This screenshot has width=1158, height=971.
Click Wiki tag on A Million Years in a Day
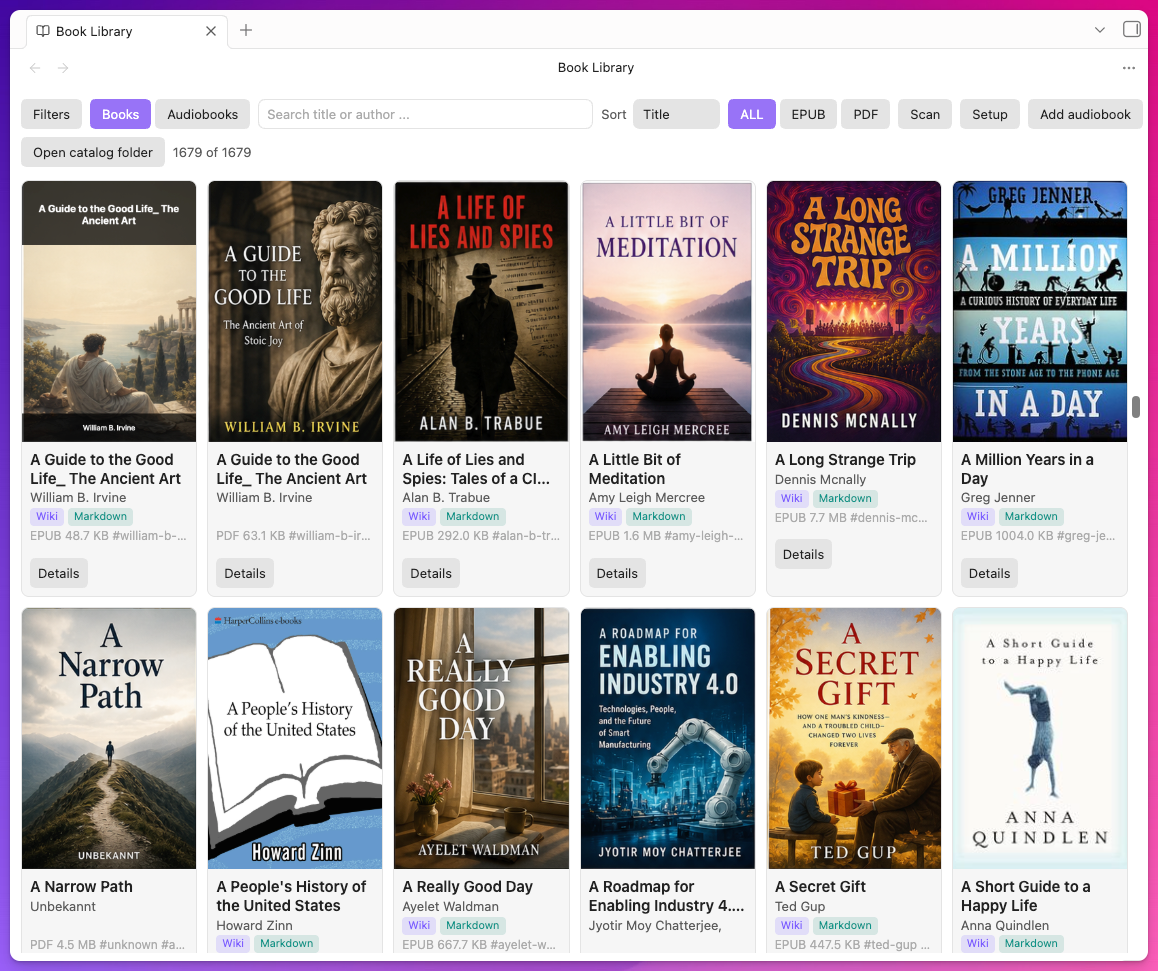pyautogui.click(x=977, y=516)
